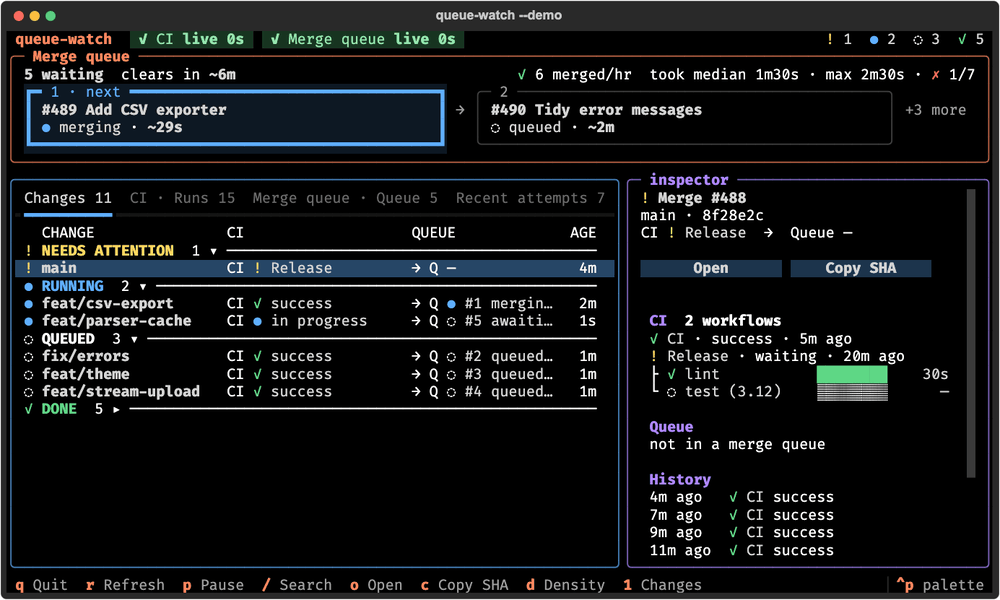1000x600 pixels.
Task: Click the 'Merge #488' inspector title
Action: pos(702,198)
